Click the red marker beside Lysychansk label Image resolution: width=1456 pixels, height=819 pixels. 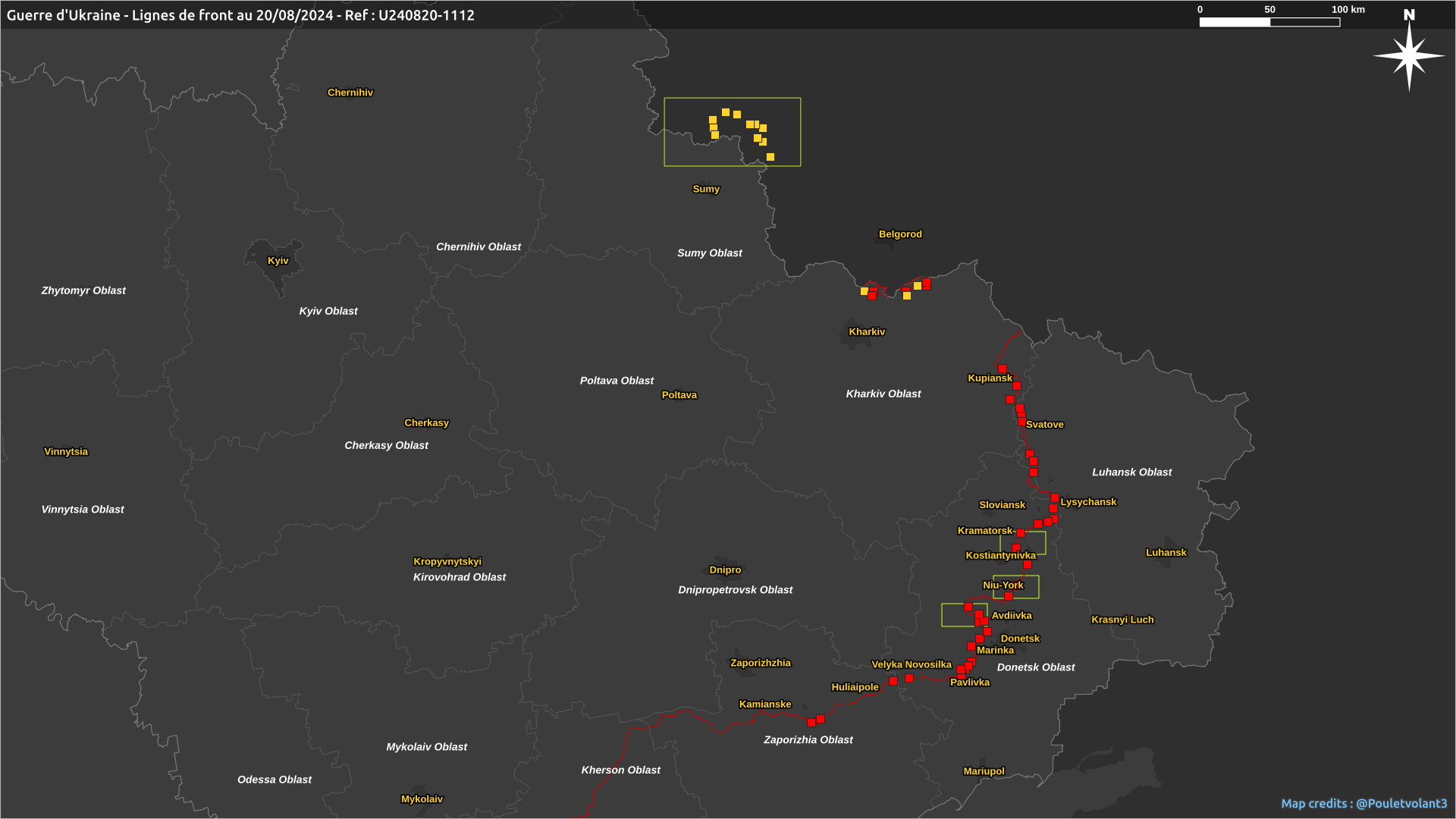pos(1055,498)
